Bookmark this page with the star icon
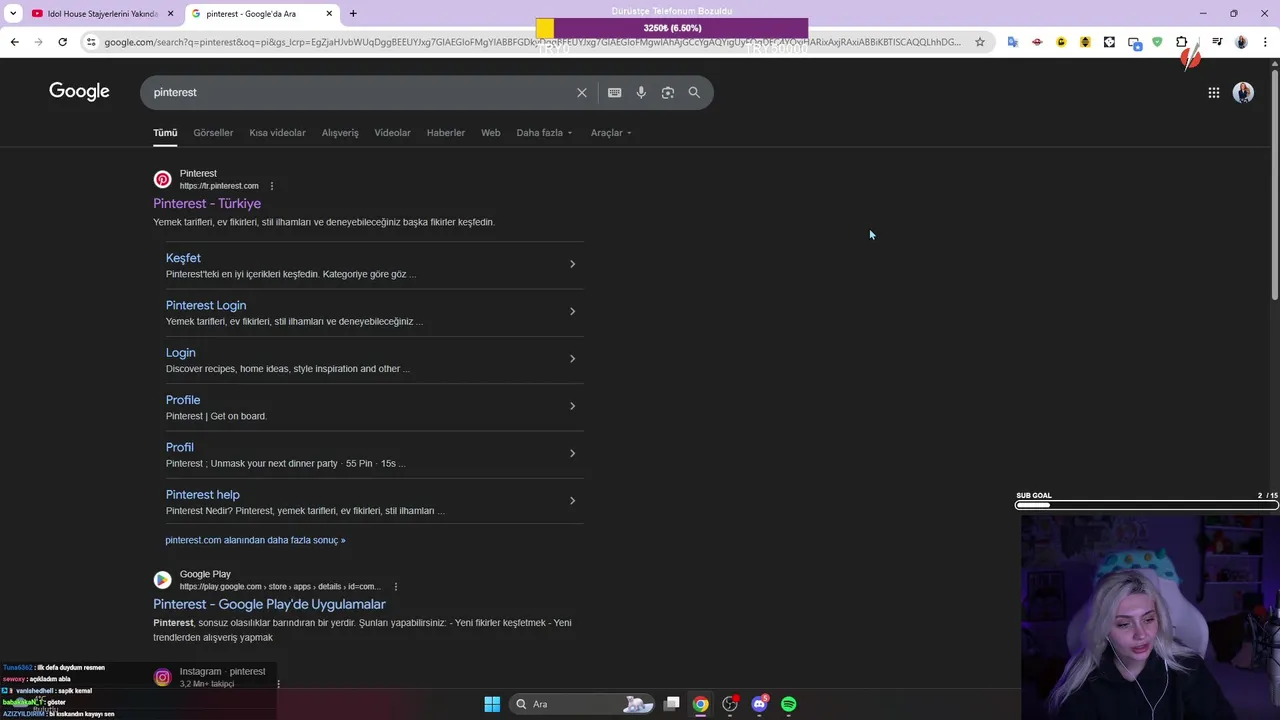The image size is (1280, 720). click(x=979, y=42)
